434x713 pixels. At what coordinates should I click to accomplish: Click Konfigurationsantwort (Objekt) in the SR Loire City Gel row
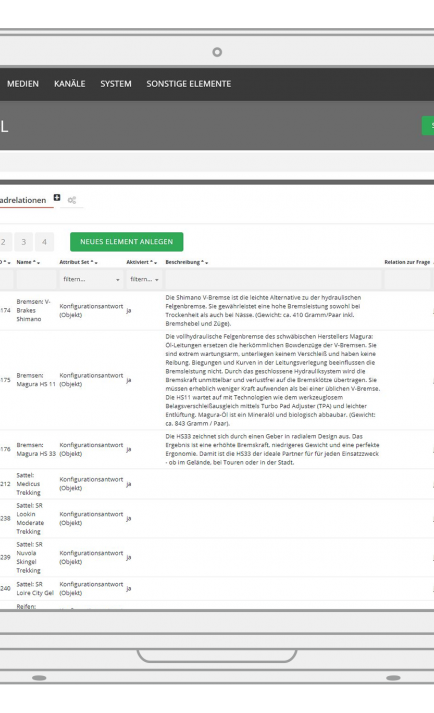coord(91,588)
